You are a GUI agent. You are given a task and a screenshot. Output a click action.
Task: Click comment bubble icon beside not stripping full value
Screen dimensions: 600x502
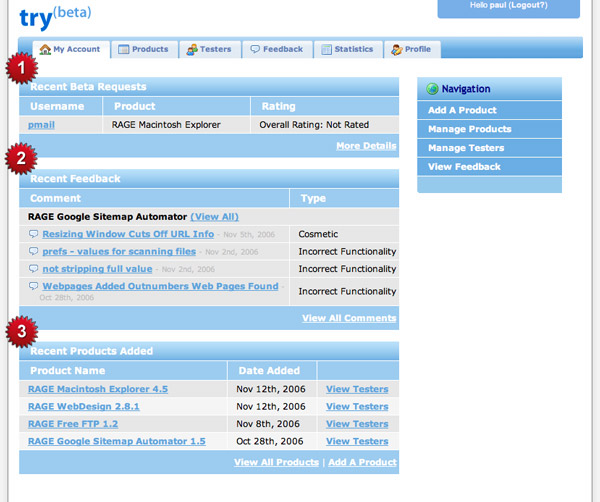click(x=34, y=268)
